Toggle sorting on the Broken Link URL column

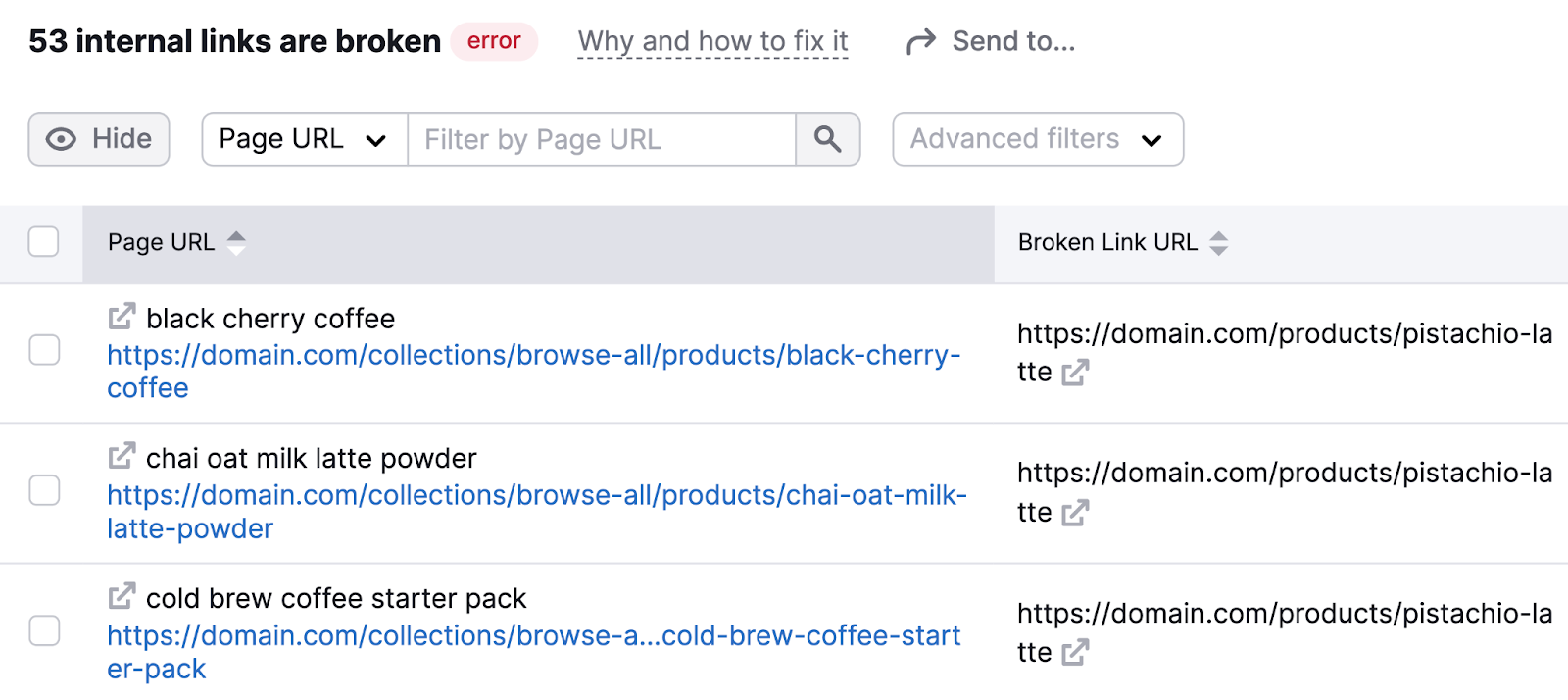tap(1218, 242)
